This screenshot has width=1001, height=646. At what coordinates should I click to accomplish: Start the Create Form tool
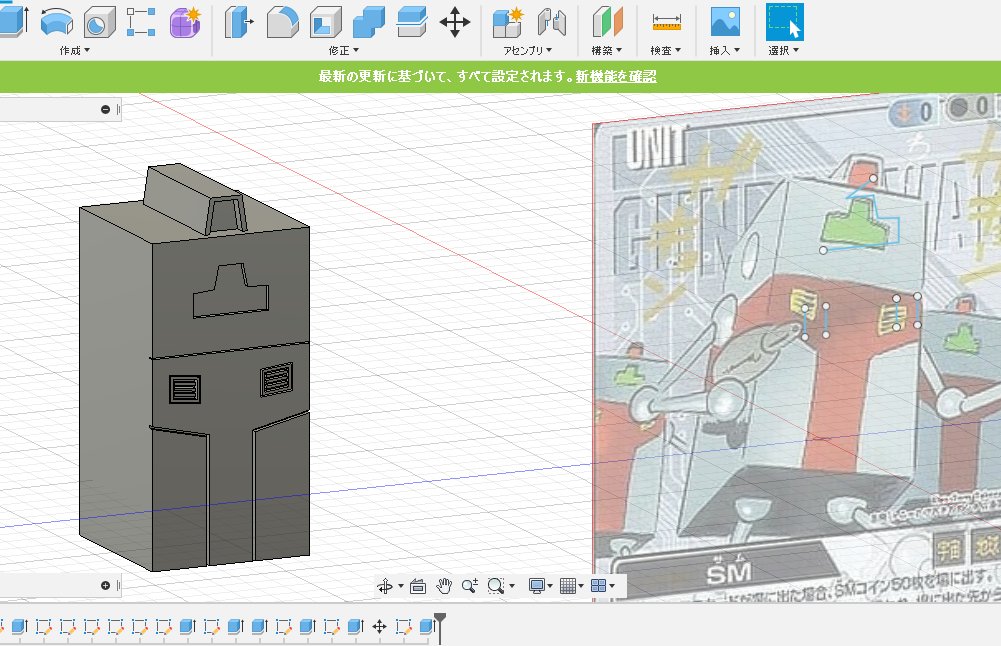tap(186, 22)
